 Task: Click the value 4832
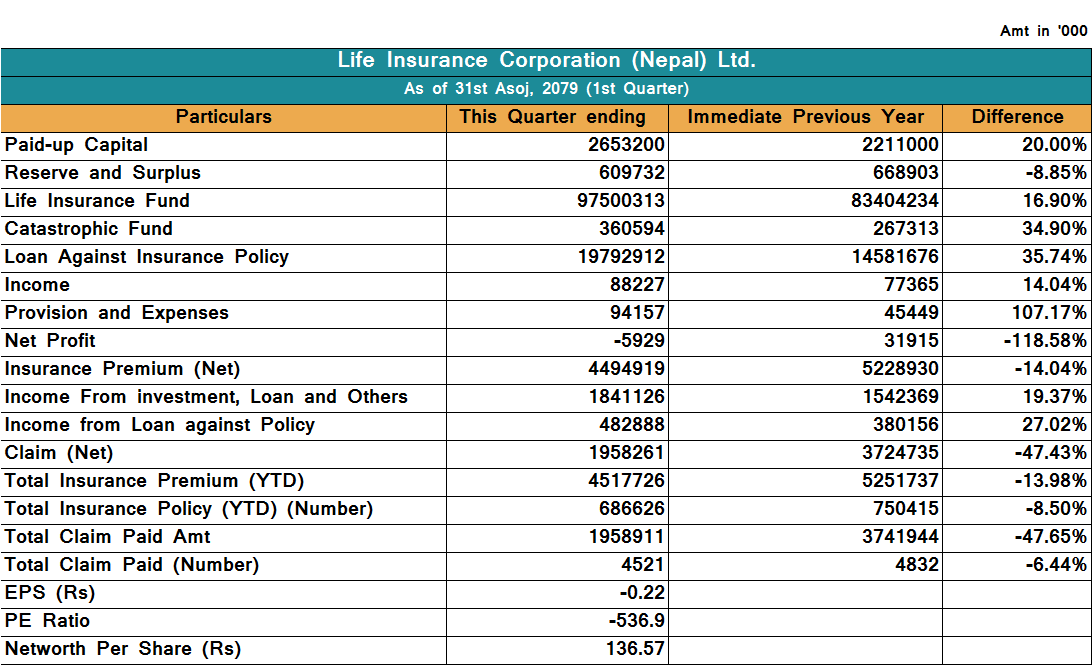click(917, 565)
